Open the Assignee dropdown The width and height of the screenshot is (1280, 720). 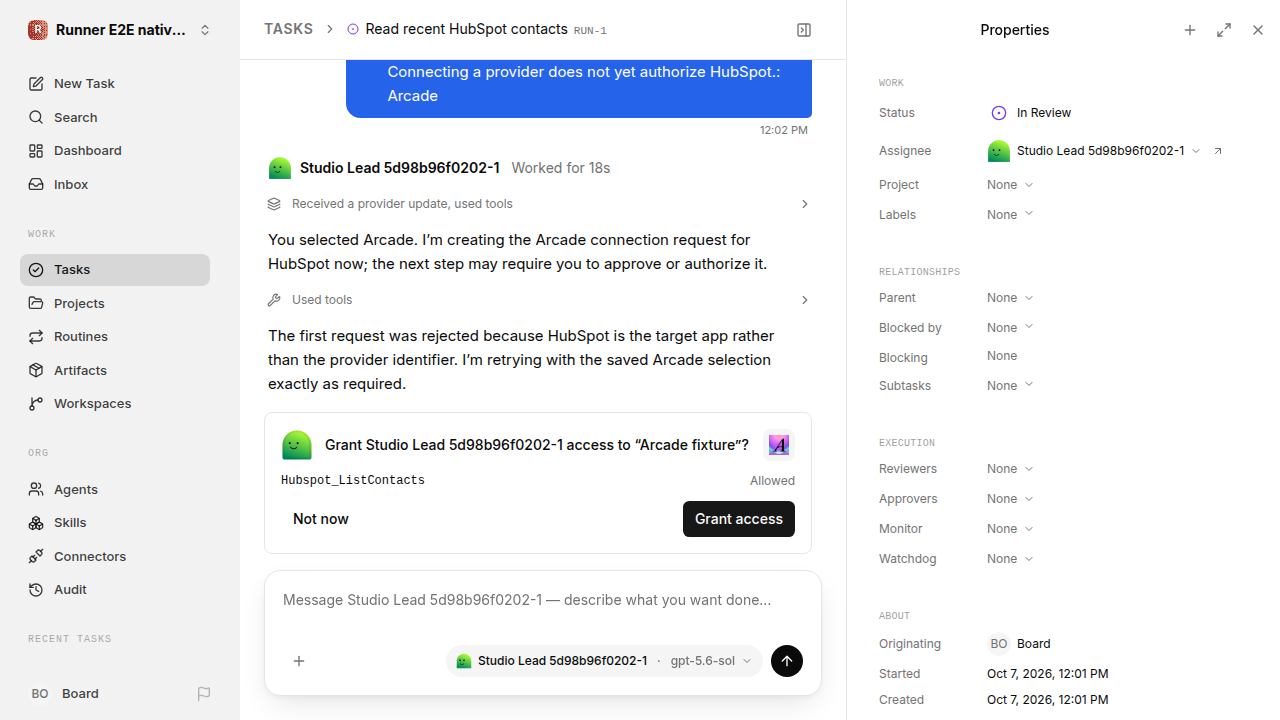[1094, 151]
